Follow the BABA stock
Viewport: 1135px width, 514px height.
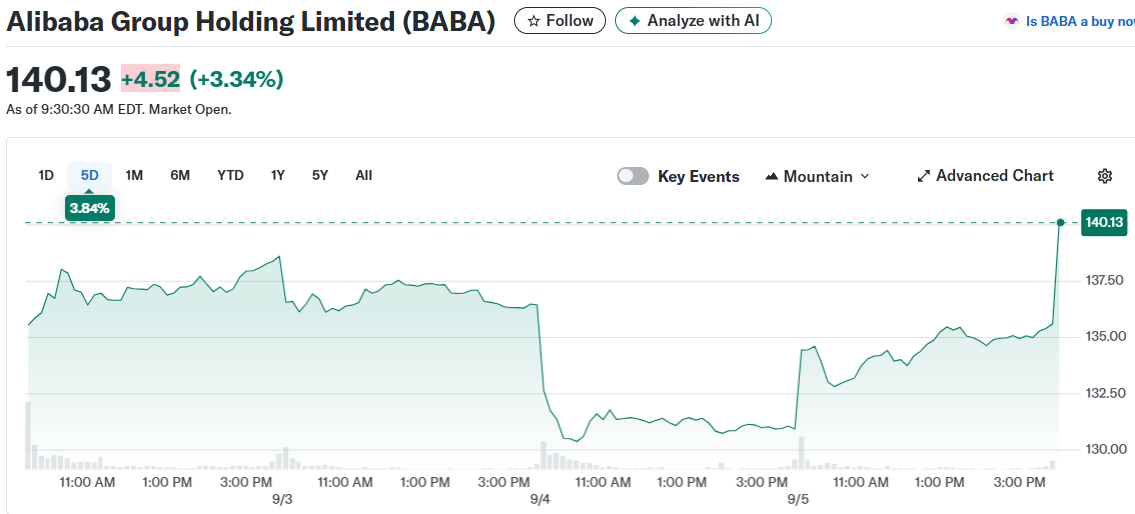[x=560, y=21]
